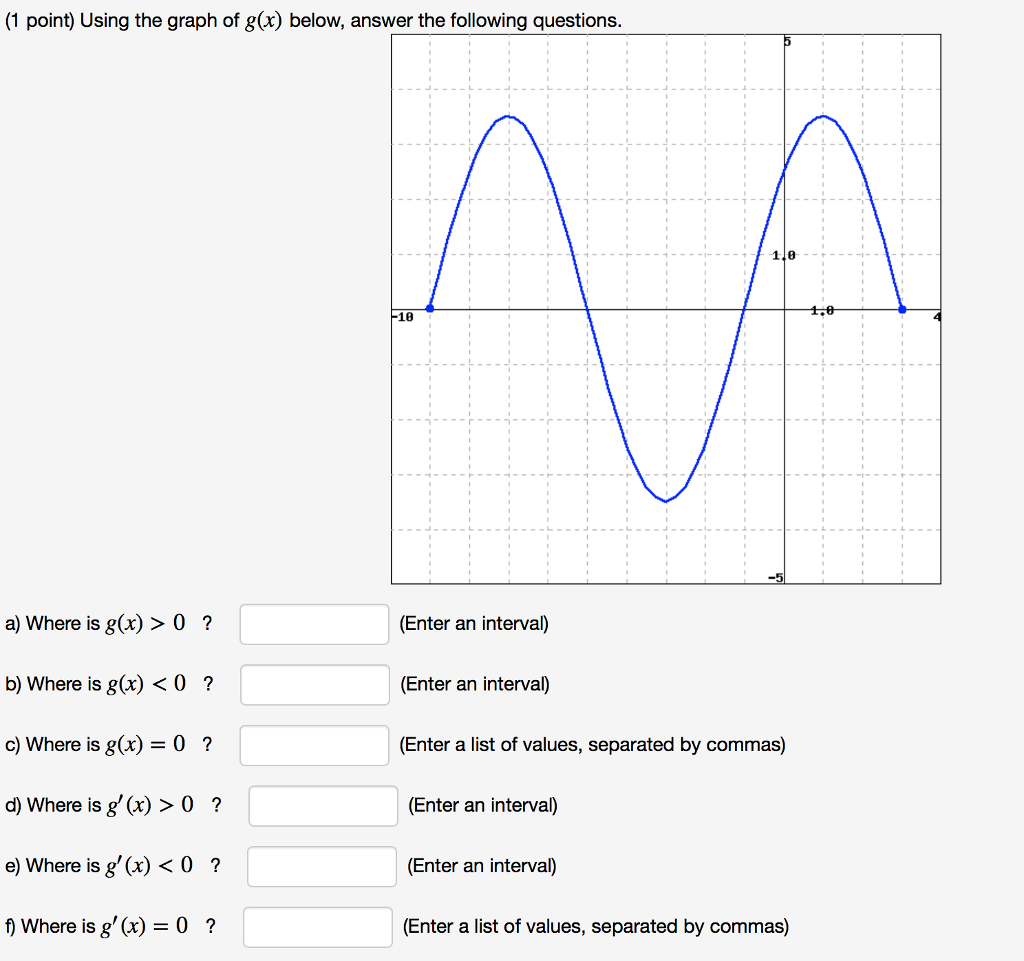The image size is (1024, 961).
Task: Click the 1.0 tick label beside the y-axis
Action: pos(783,256)
